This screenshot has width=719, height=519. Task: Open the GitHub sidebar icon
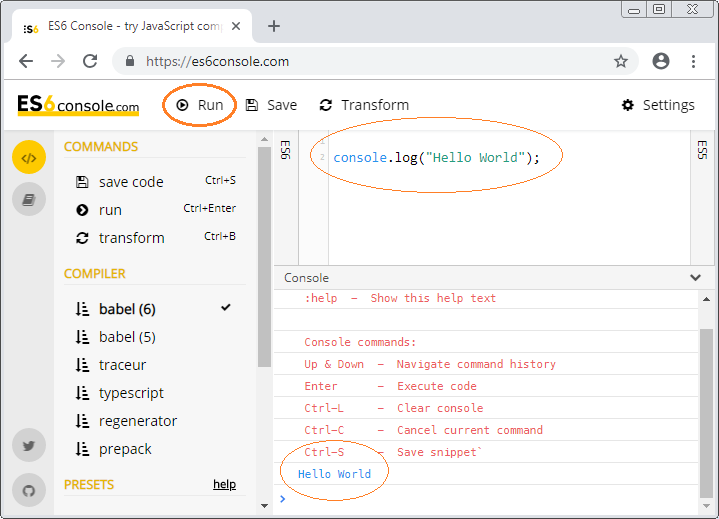coord(29,491)
